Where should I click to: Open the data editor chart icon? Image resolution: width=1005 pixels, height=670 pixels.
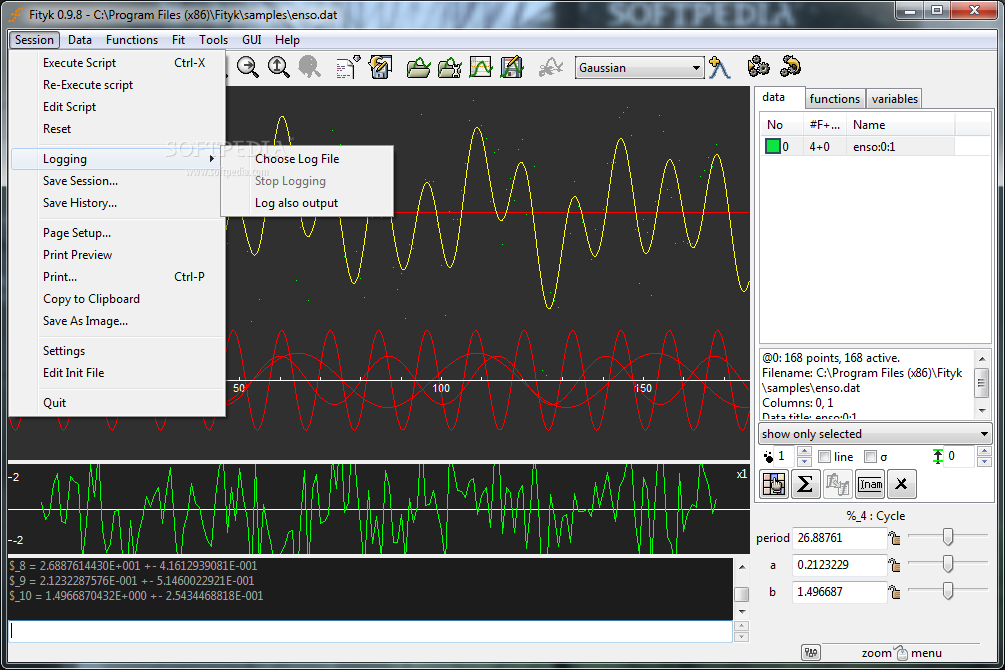tap(481, 67)
